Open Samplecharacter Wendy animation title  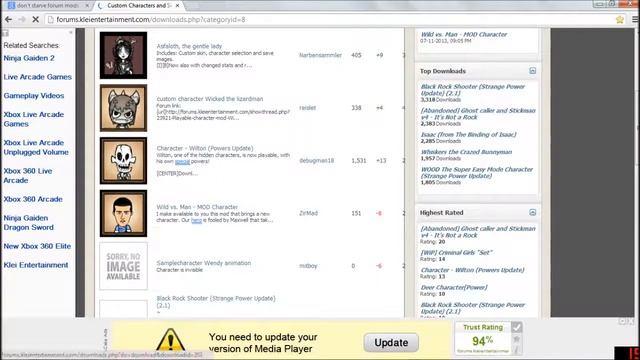coord(204,263)
